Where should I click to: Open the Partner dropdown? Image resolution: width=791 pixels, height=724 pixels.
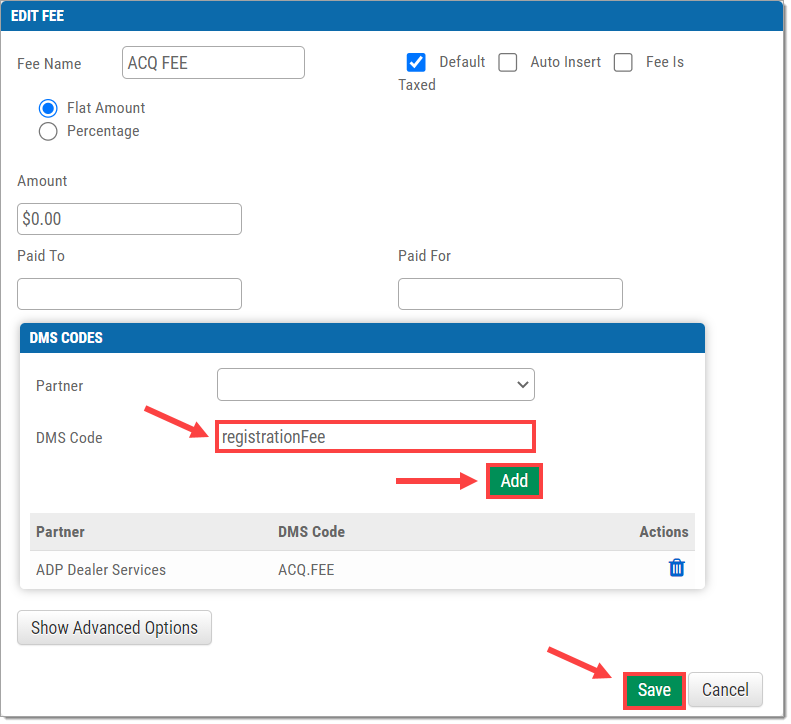[x=376, y=384]
